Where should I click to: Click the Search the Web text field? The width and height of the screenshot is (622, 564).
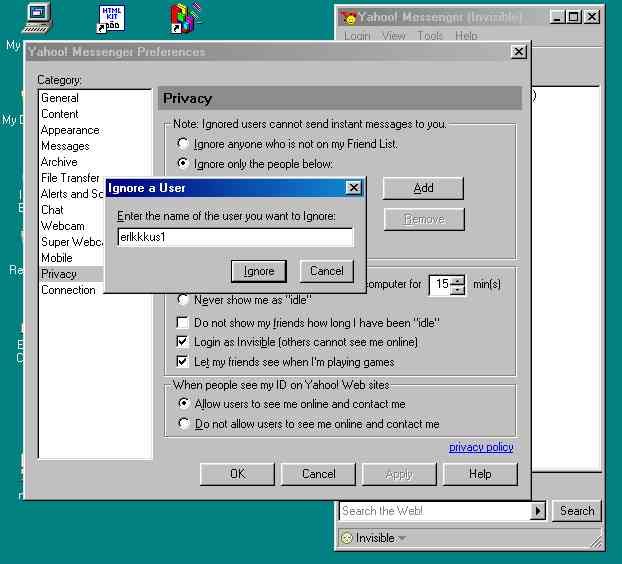pyautogui.click(x=435, y=511)
